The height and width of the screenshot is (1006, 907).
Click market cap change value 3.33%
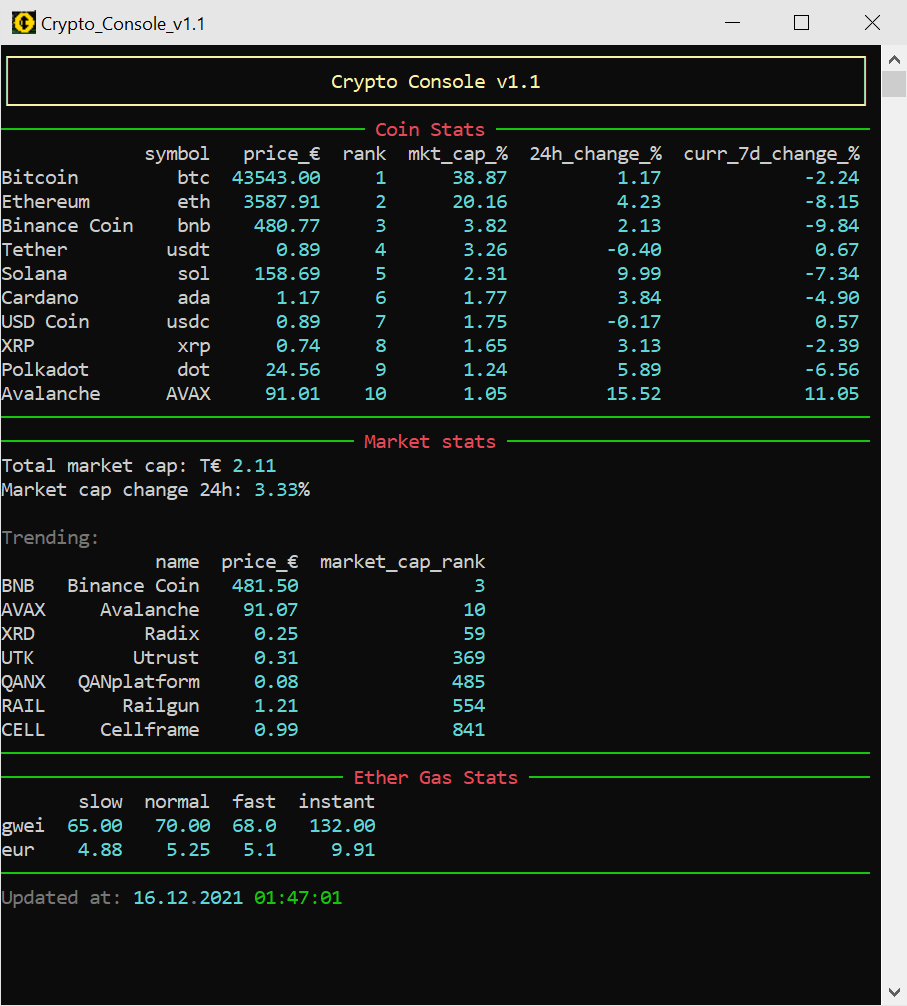(x=282, y=490)
